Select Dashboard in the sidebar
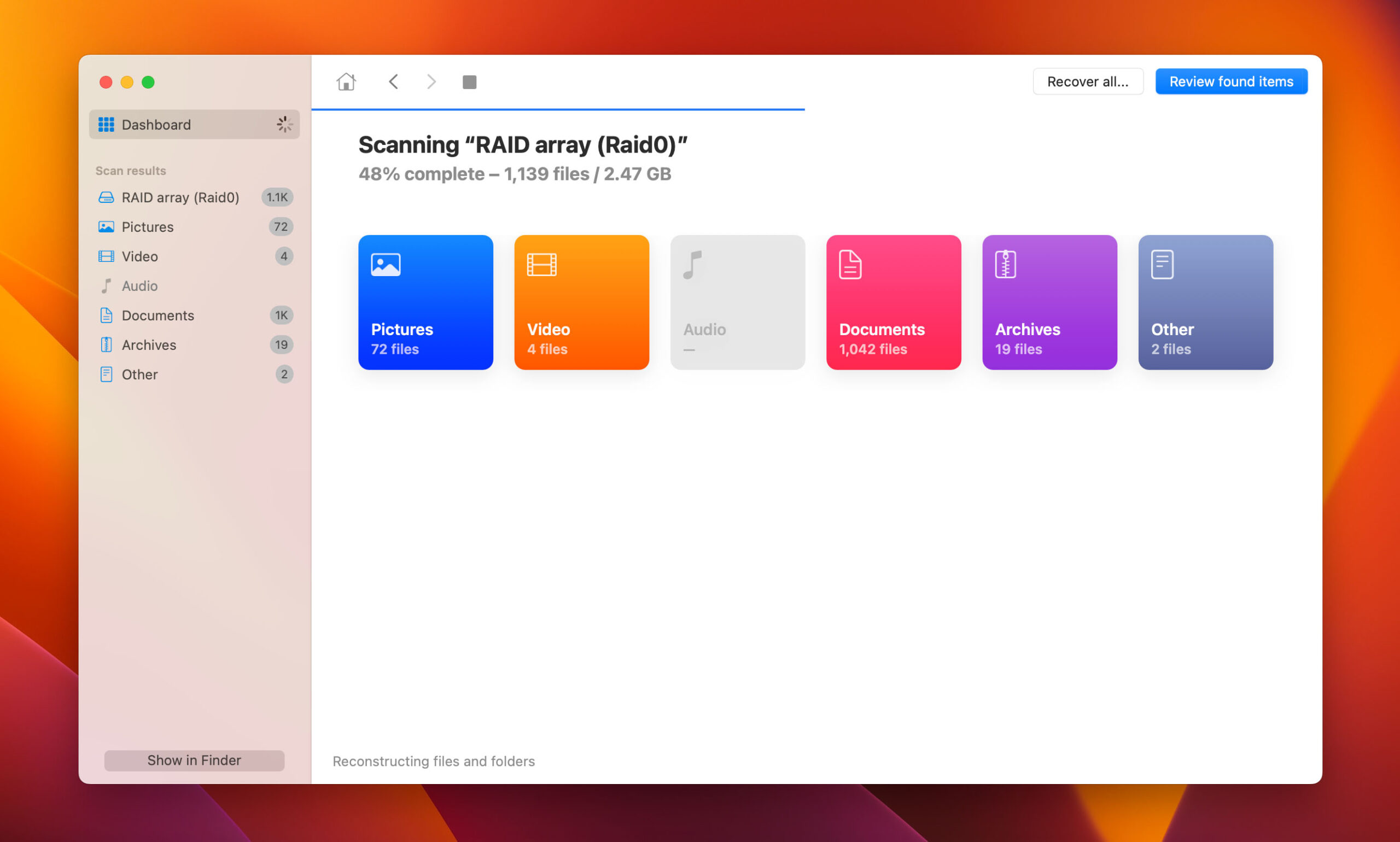The width and height of the screenshot is (1400, 842). tap(194, 124)
